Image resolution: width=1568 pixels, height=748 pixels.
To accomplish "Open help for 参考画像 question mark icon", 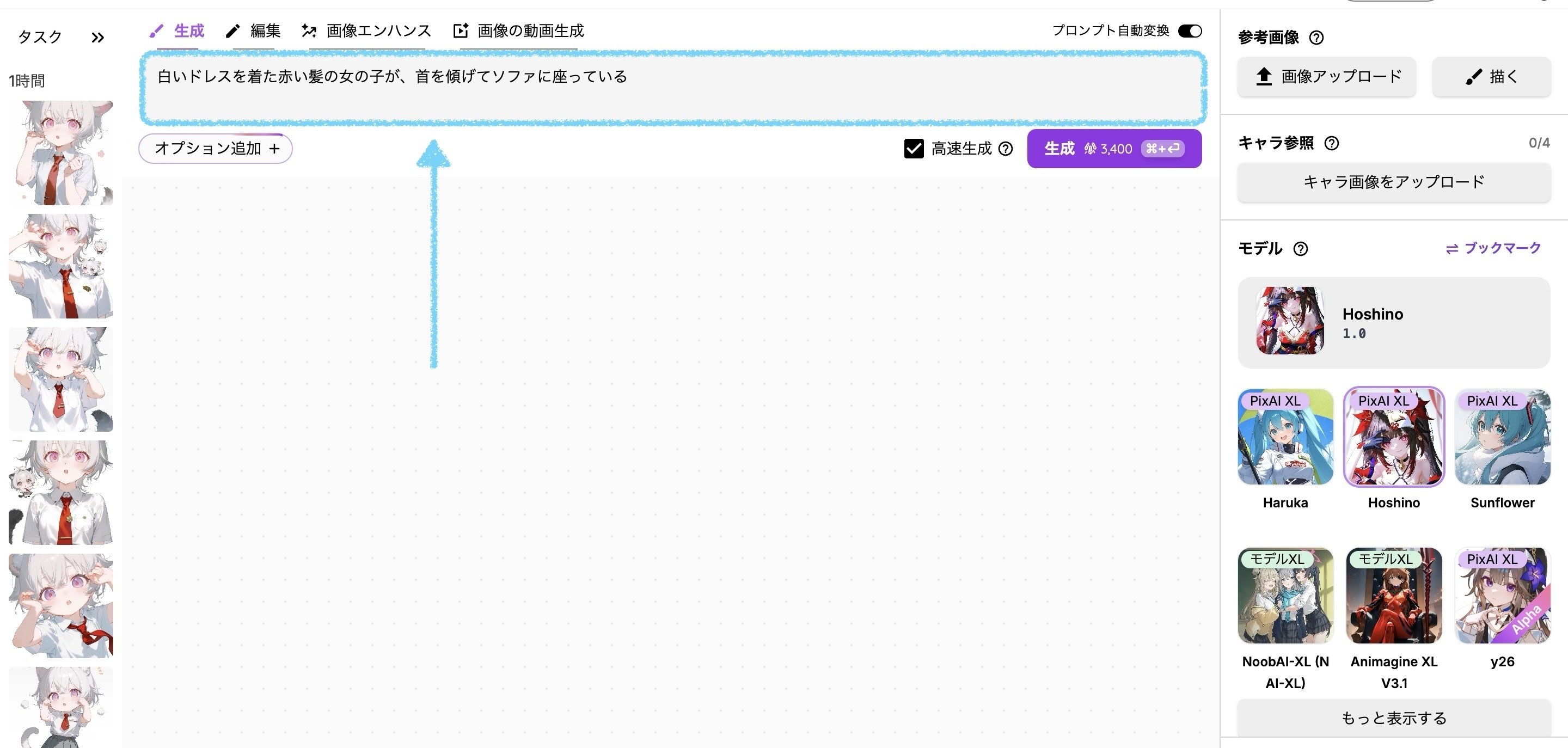I will click(x=1316, y=37).
